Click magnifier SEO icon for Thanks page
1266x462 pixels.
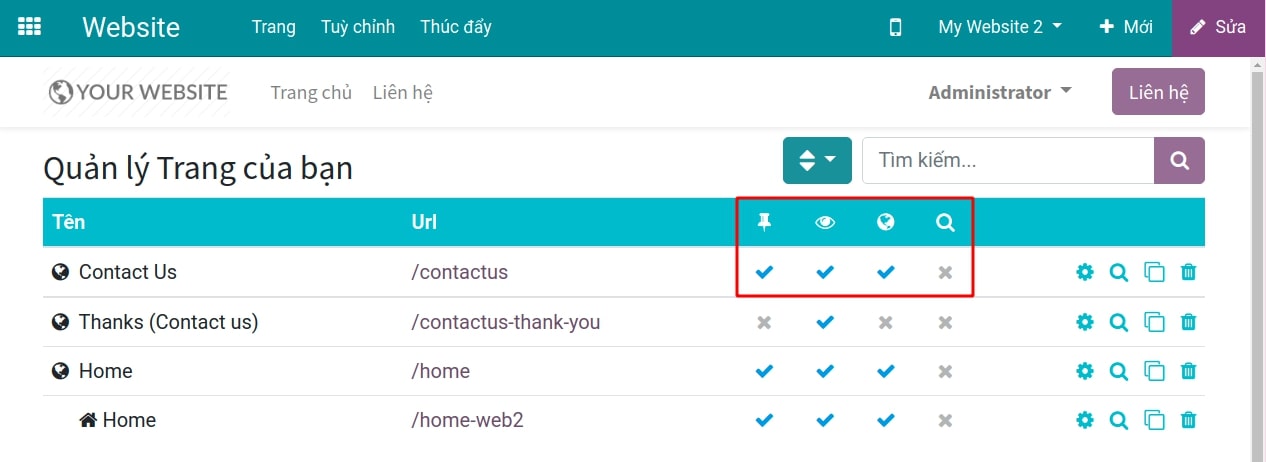point(1119,322)
